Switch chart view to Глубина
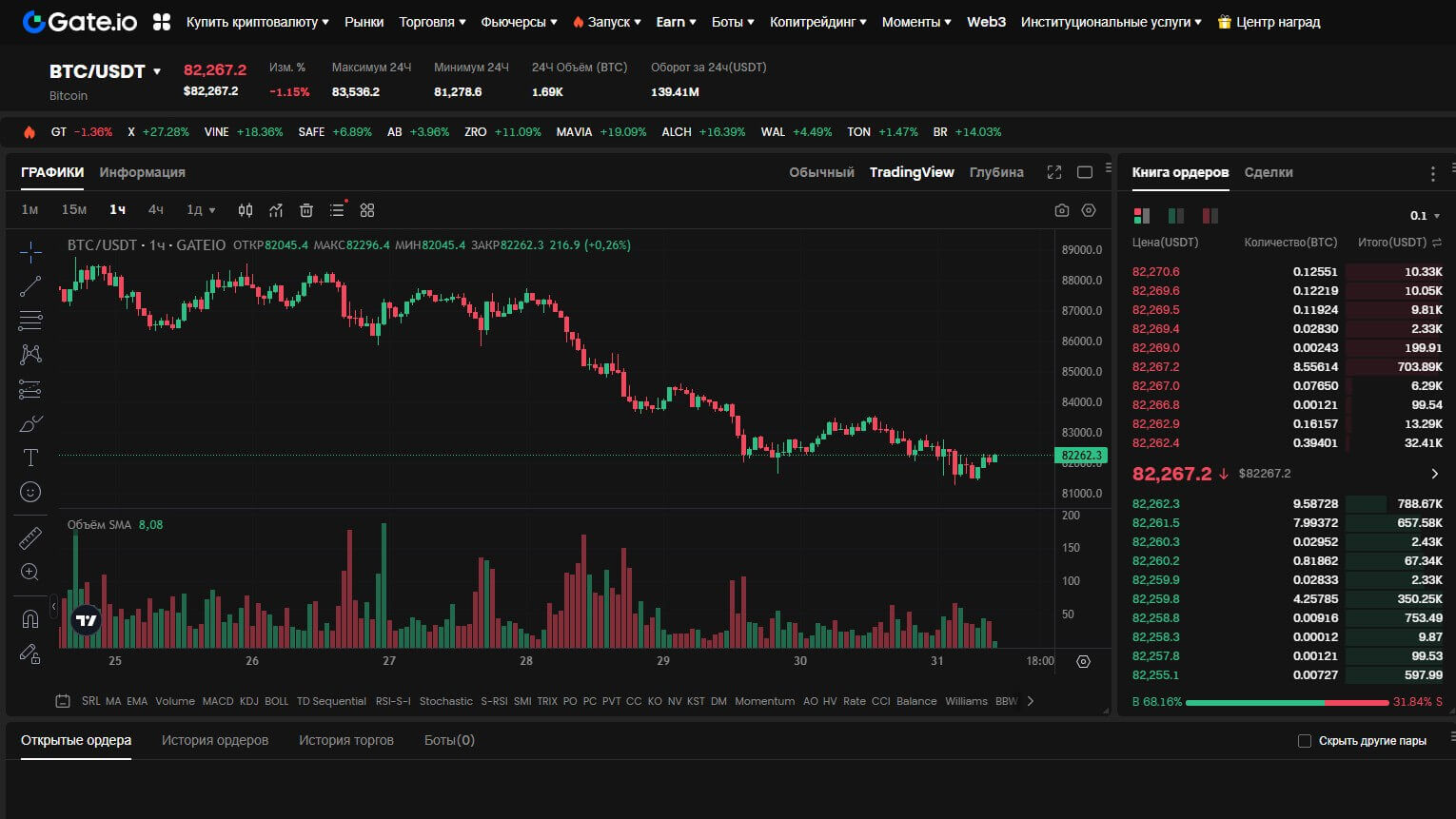 coord(996,172)
